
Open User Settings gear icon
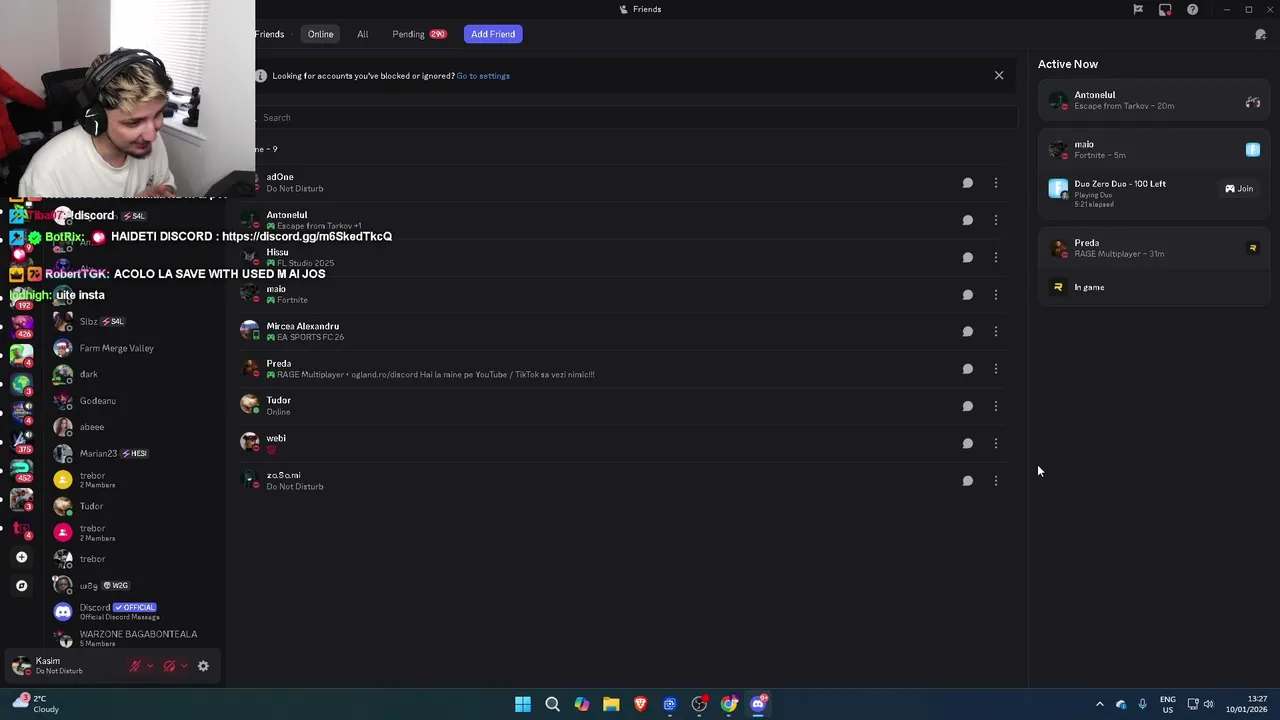click(x=203, y=666)
